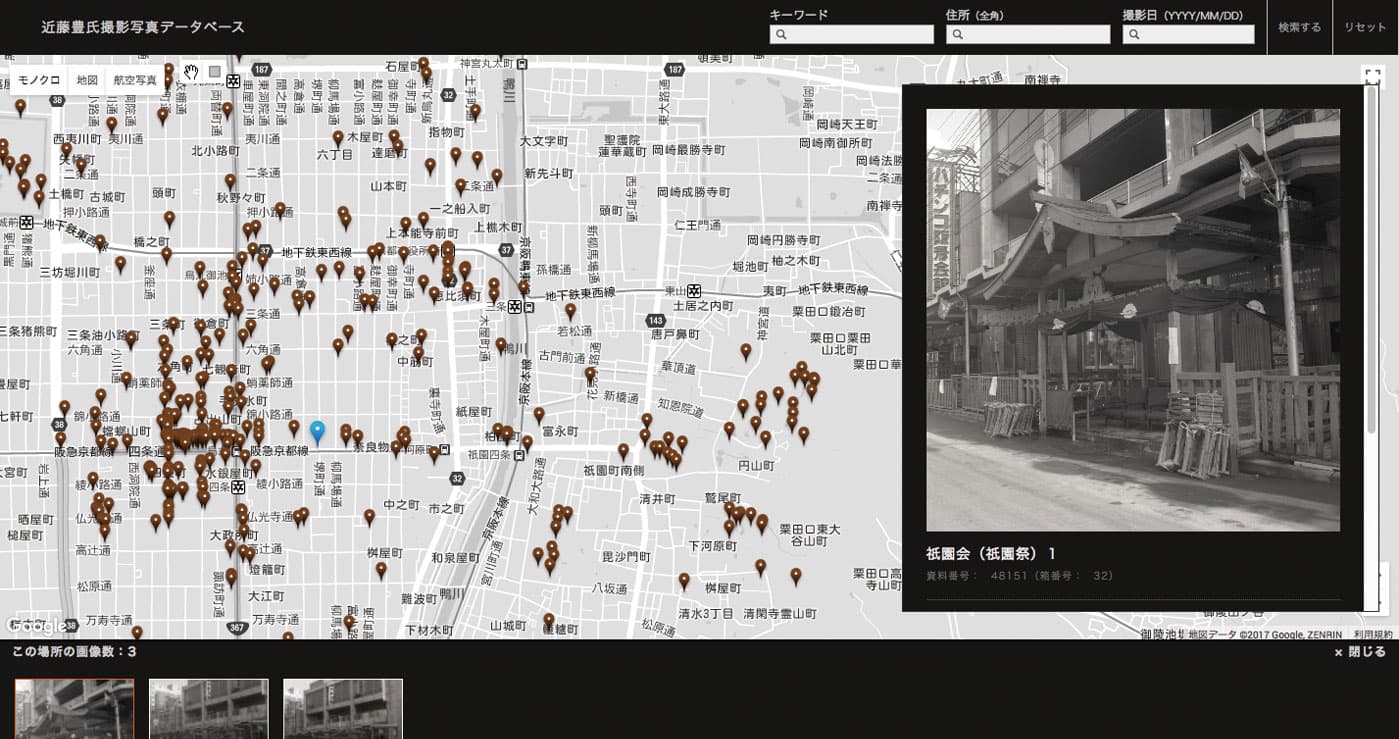Select the hand pan tool on map
The image size is (1399, 739).
point(191,72)
